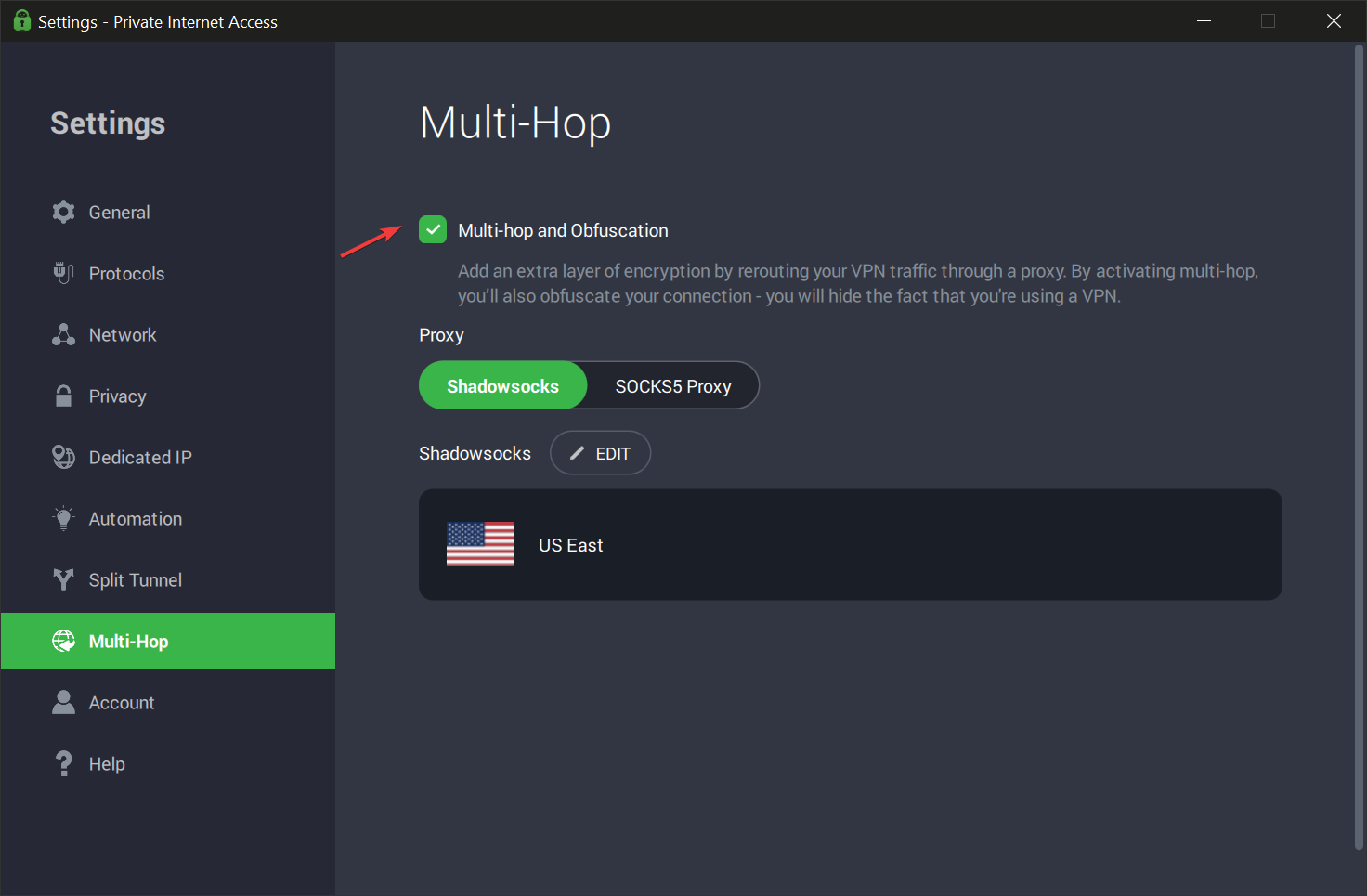
Task: Close the Private Internet Access Settings window
Action: pyautogui.click(x=1334, y=20)
